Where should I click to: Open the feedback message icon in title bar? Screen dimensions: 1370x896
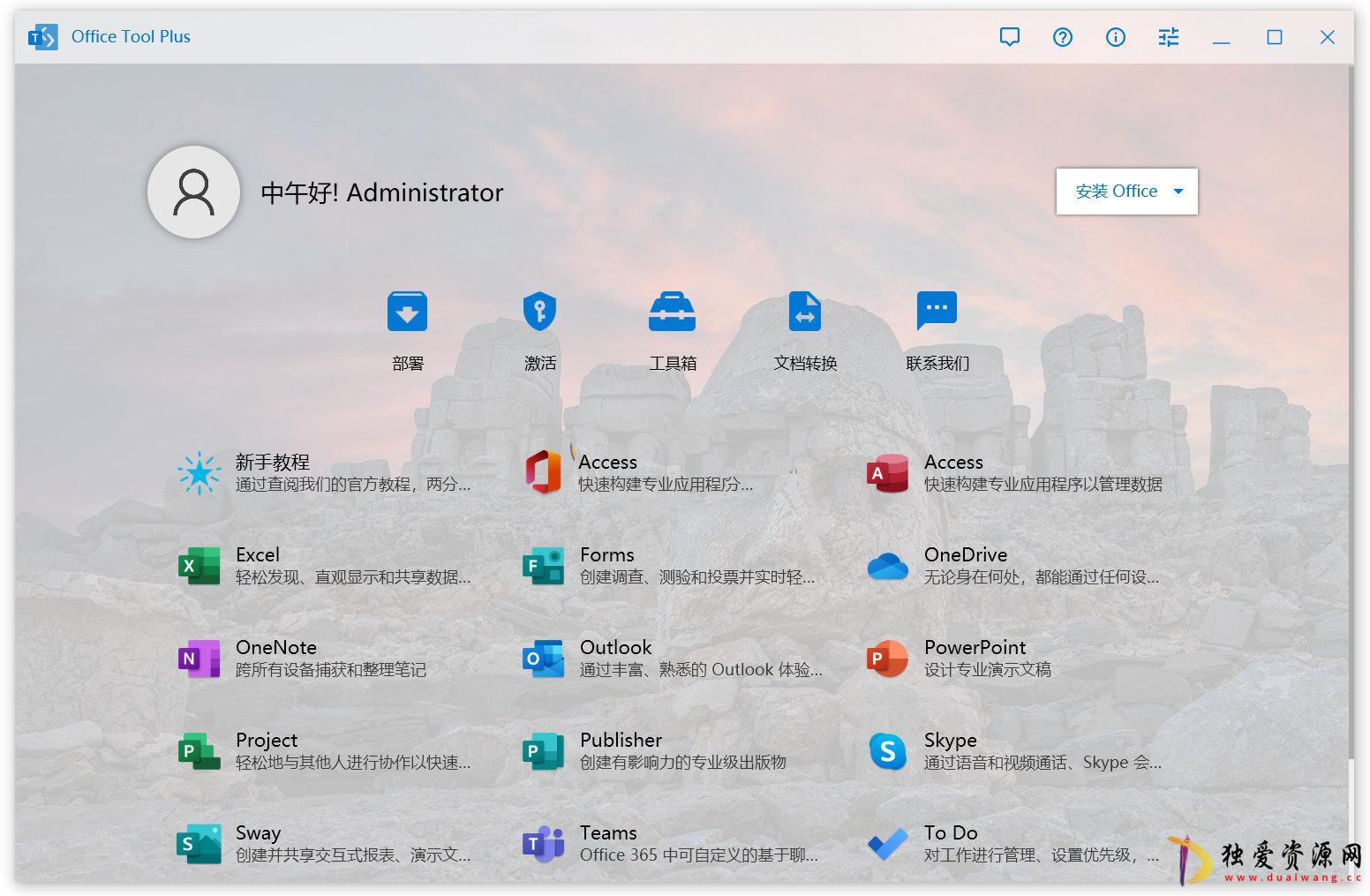[x=1010, y=37]
